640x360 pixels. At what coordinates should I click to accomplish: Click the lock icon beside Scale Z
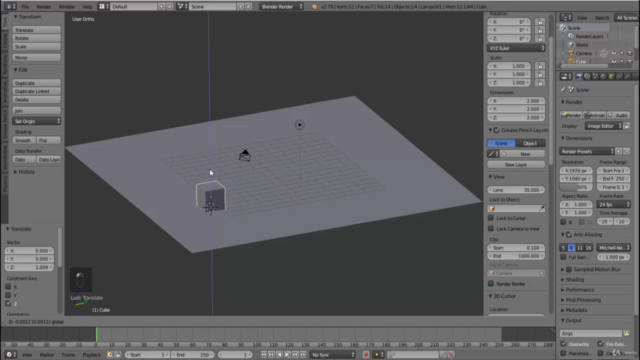540,82
